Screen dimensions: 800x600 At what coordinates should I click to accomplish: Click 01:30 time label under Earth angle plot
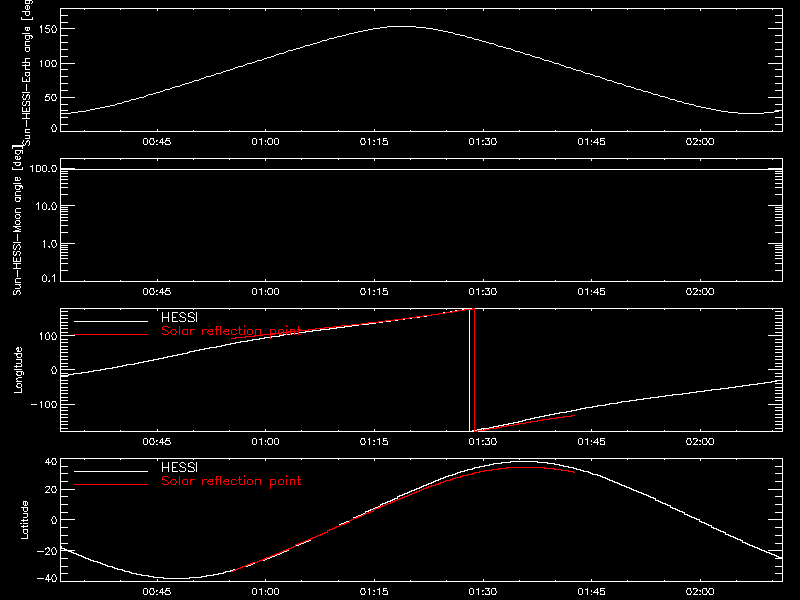coord(483,141)
